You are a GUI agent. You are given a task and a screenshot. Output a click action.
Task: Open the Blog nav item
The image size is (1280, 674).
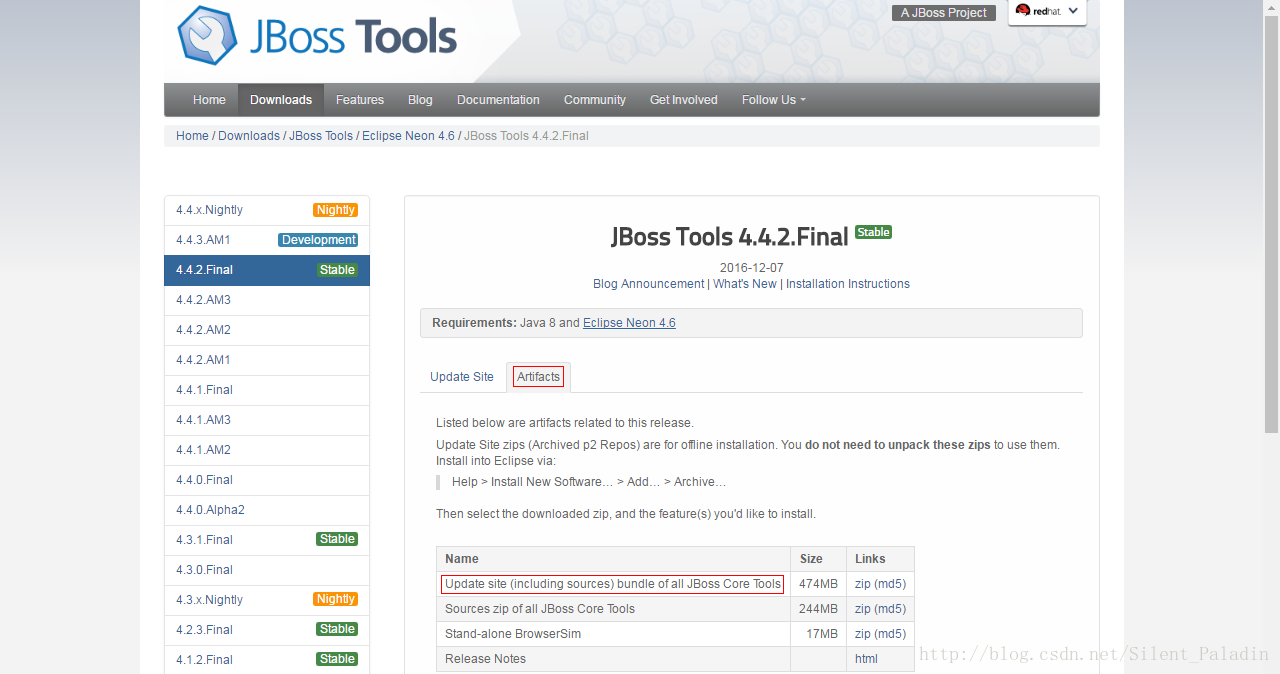[420, 100]
